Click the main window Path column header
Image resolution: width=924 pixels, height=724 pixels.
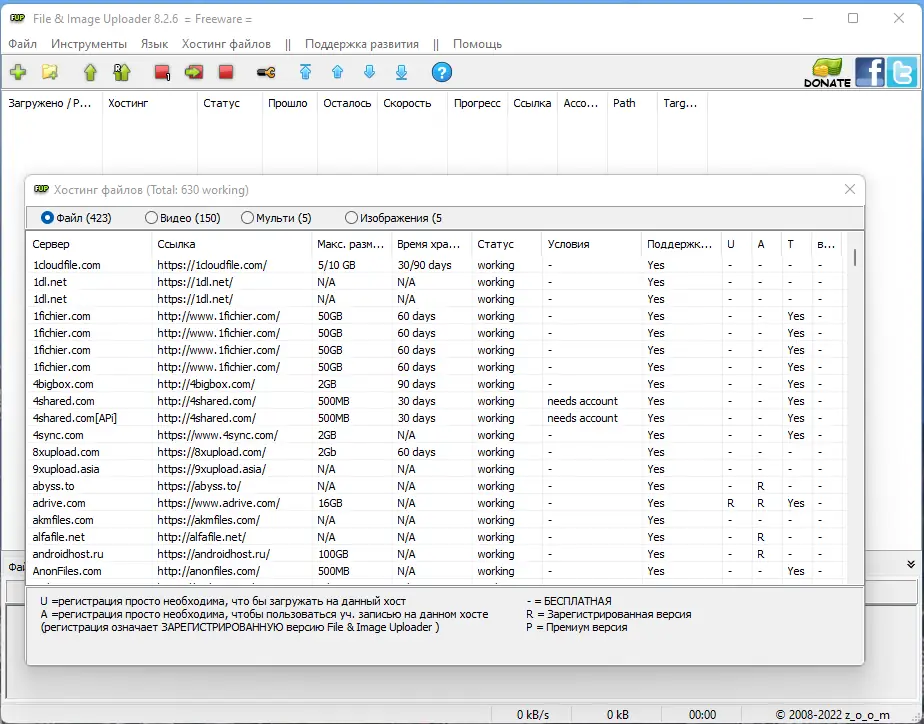[632, 103]
